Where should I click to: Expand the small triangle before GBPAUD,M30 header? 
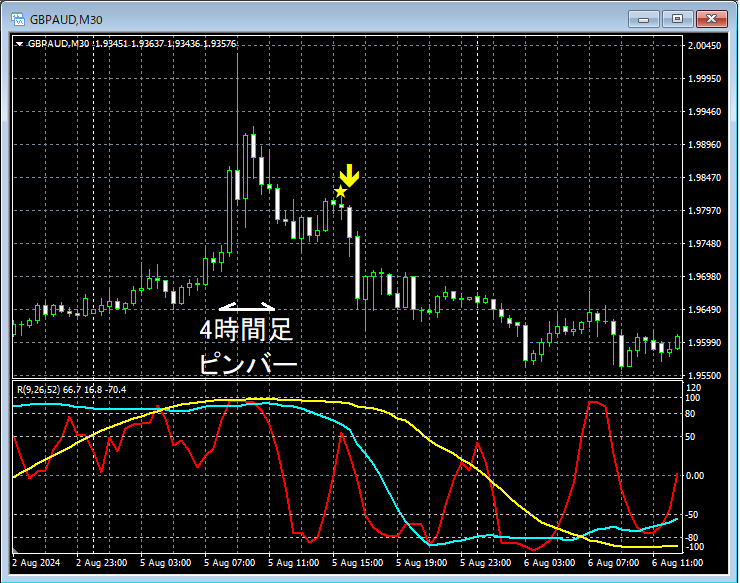(x=19, y=44)
